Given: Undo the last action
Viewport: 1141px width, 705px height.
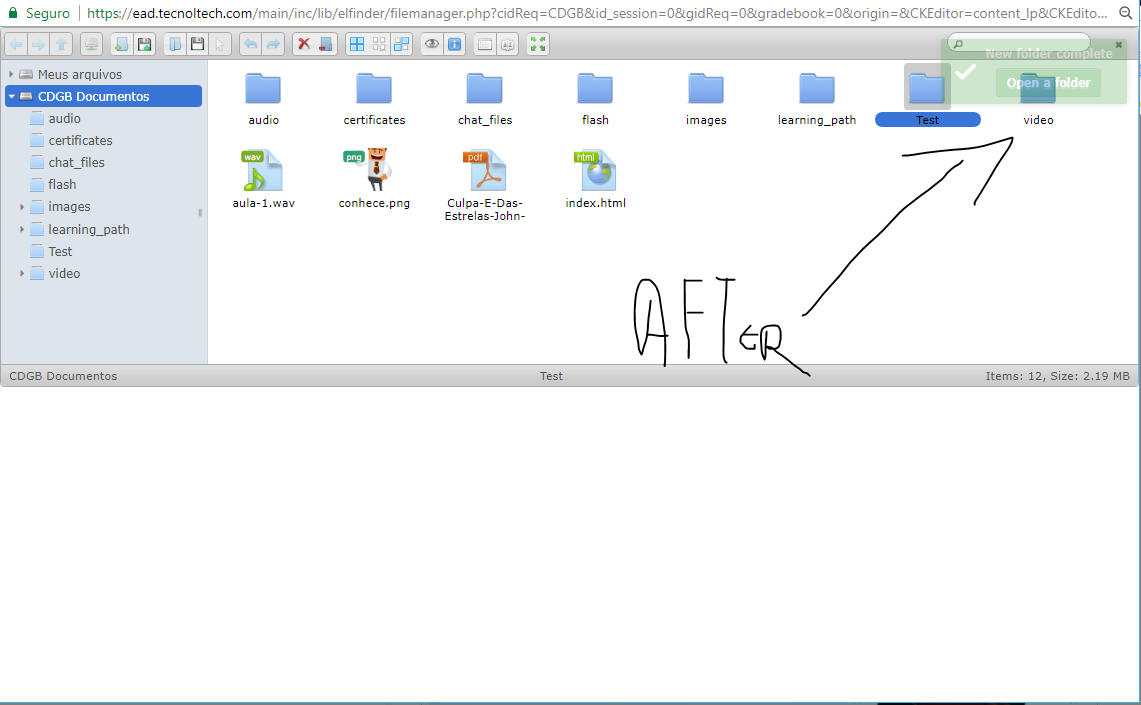Looking at the screenshot, I should [x=250, y=44].
